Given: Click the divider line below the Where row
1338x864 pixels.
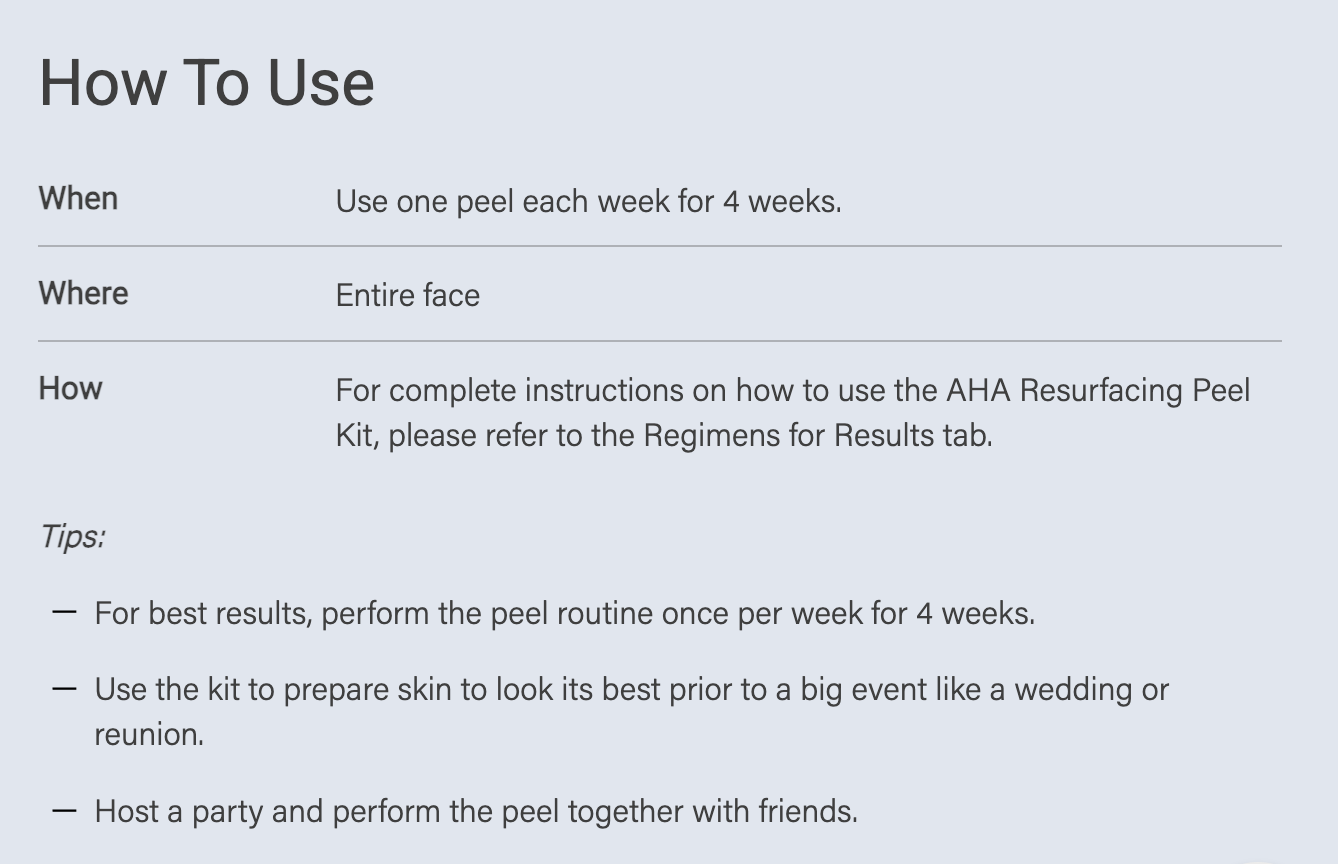Looking at the screenshot, I should [660, 341].
